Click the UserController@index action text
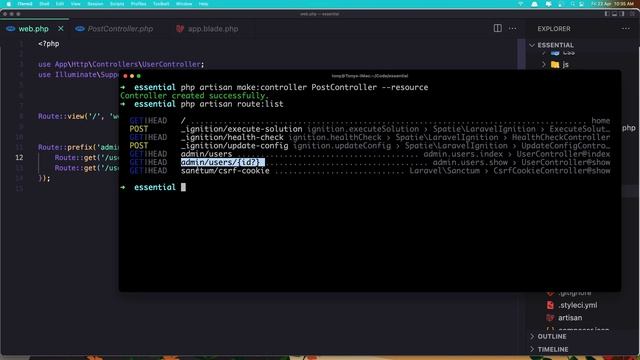The width and height of the screenshot is (640, 360). (x=563, y=154)
